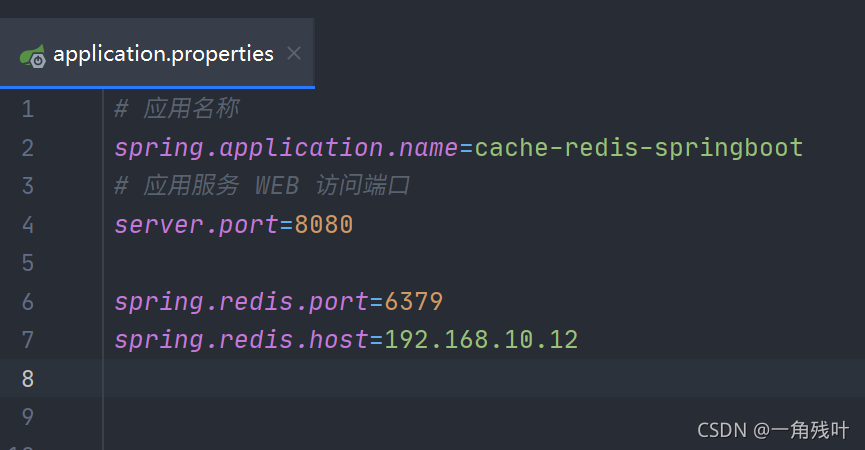Click line number 4 in the gutter

[28, 224]
